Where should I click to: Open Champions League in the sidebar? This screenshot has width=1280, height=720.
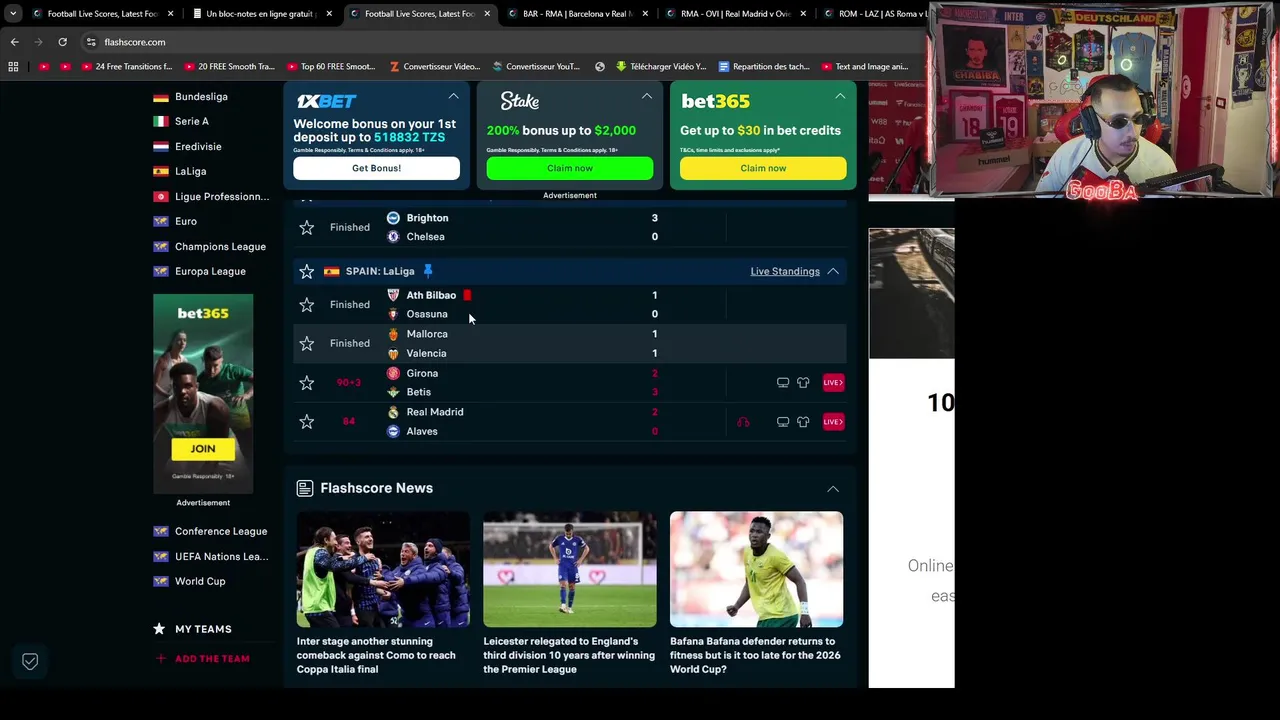pos(220,246)
